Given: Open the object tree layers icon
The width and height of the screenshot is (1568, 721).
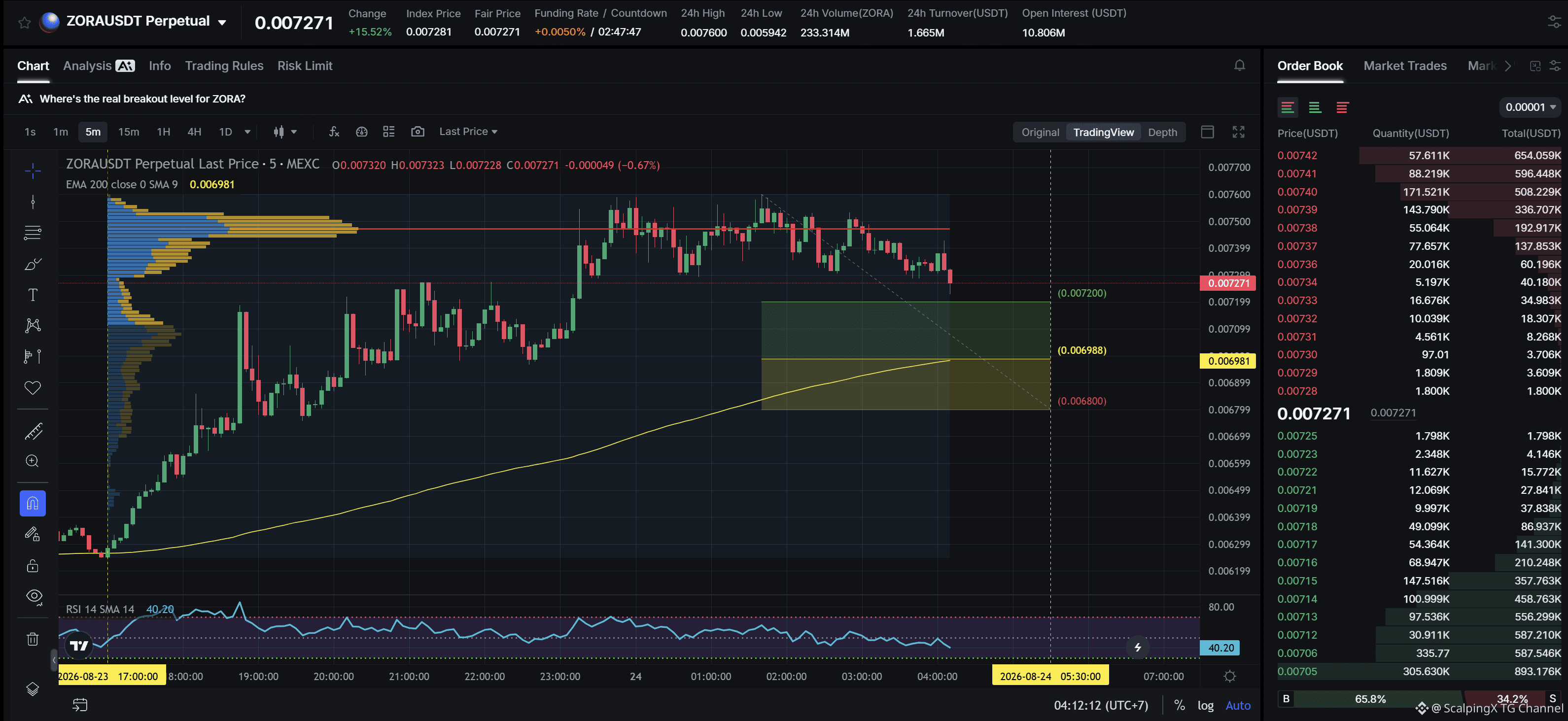Looking at the screenshot, I should [33, 689].
